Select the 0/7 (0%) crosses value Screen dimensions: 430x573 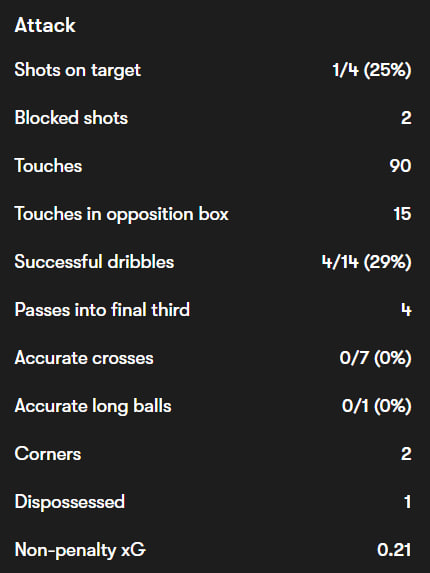click(x=376, y=358)
